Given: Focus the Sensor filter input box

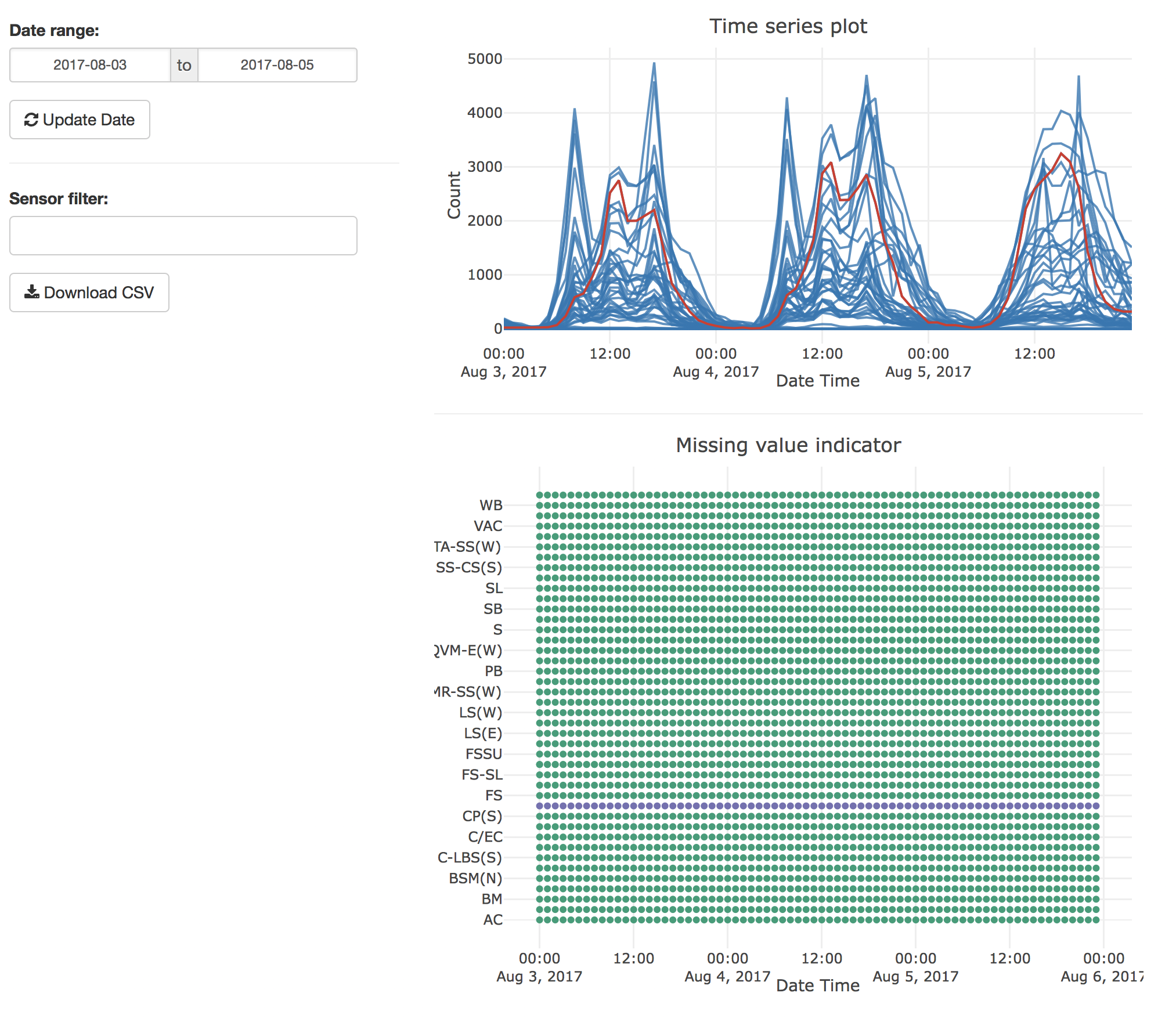Looking at the screenshot, I should tap(183, 236).
